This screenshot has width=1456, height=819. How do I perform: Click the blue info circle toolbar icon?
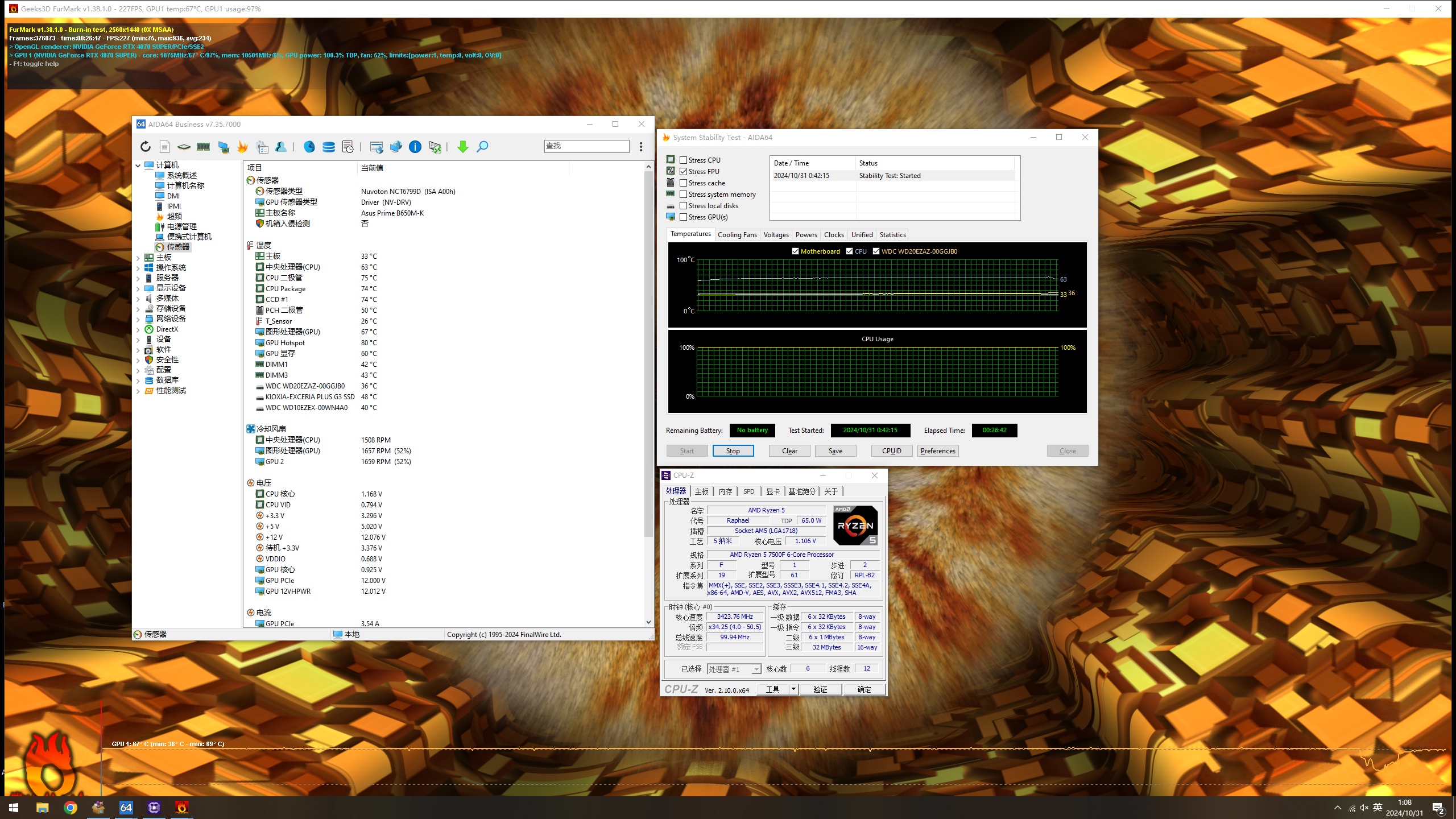415,147
